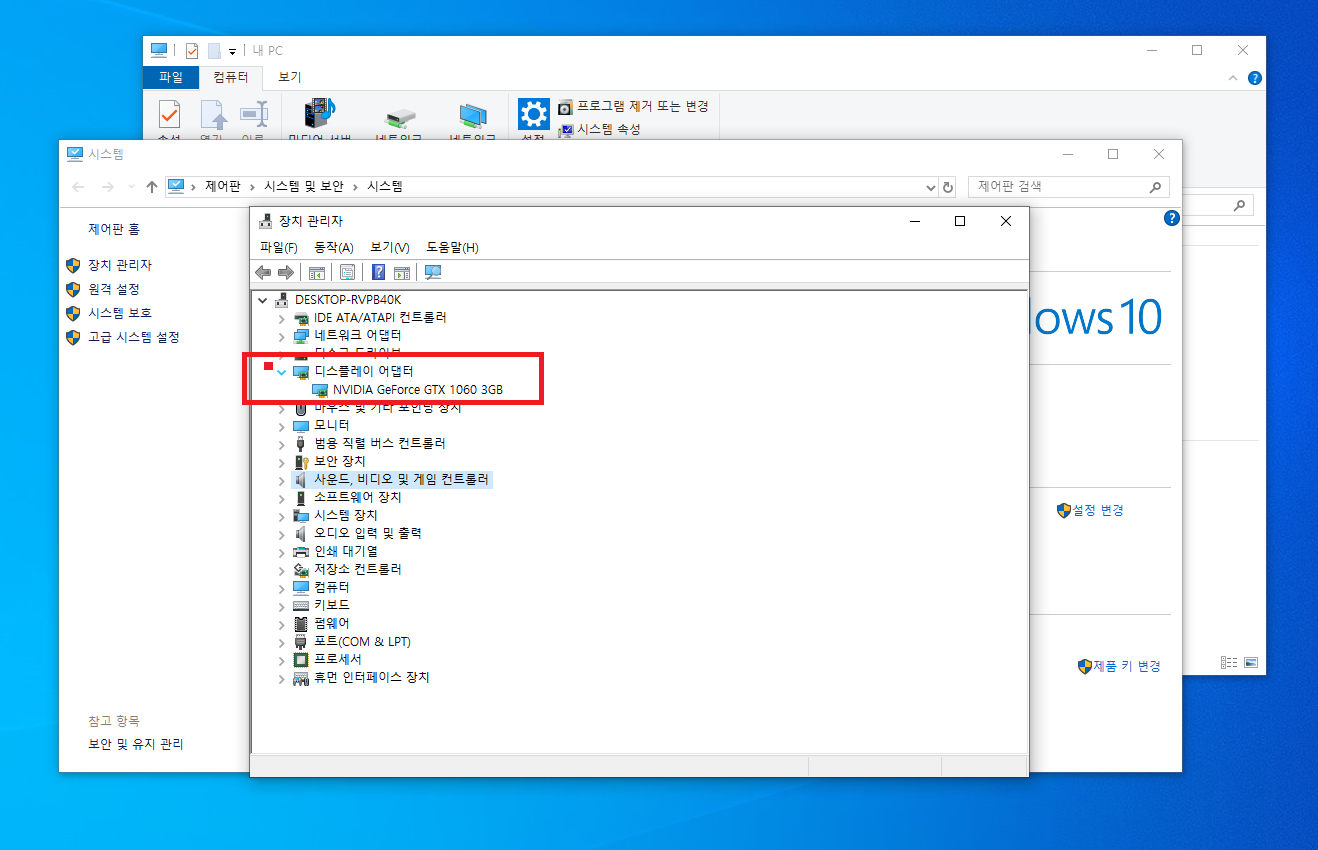Click the 제어판 홈 link
Viewport: 1318px width, 850px height.
[114, 229]
